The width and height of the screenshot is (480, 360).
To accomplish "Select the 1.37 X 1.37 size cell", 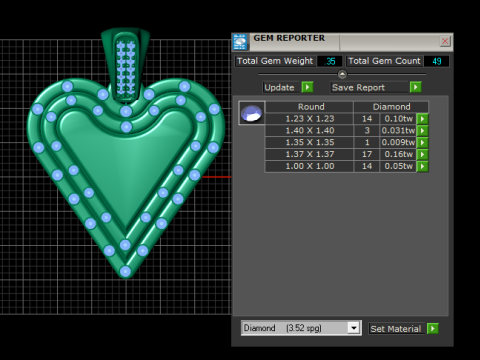I will point(310,154).
